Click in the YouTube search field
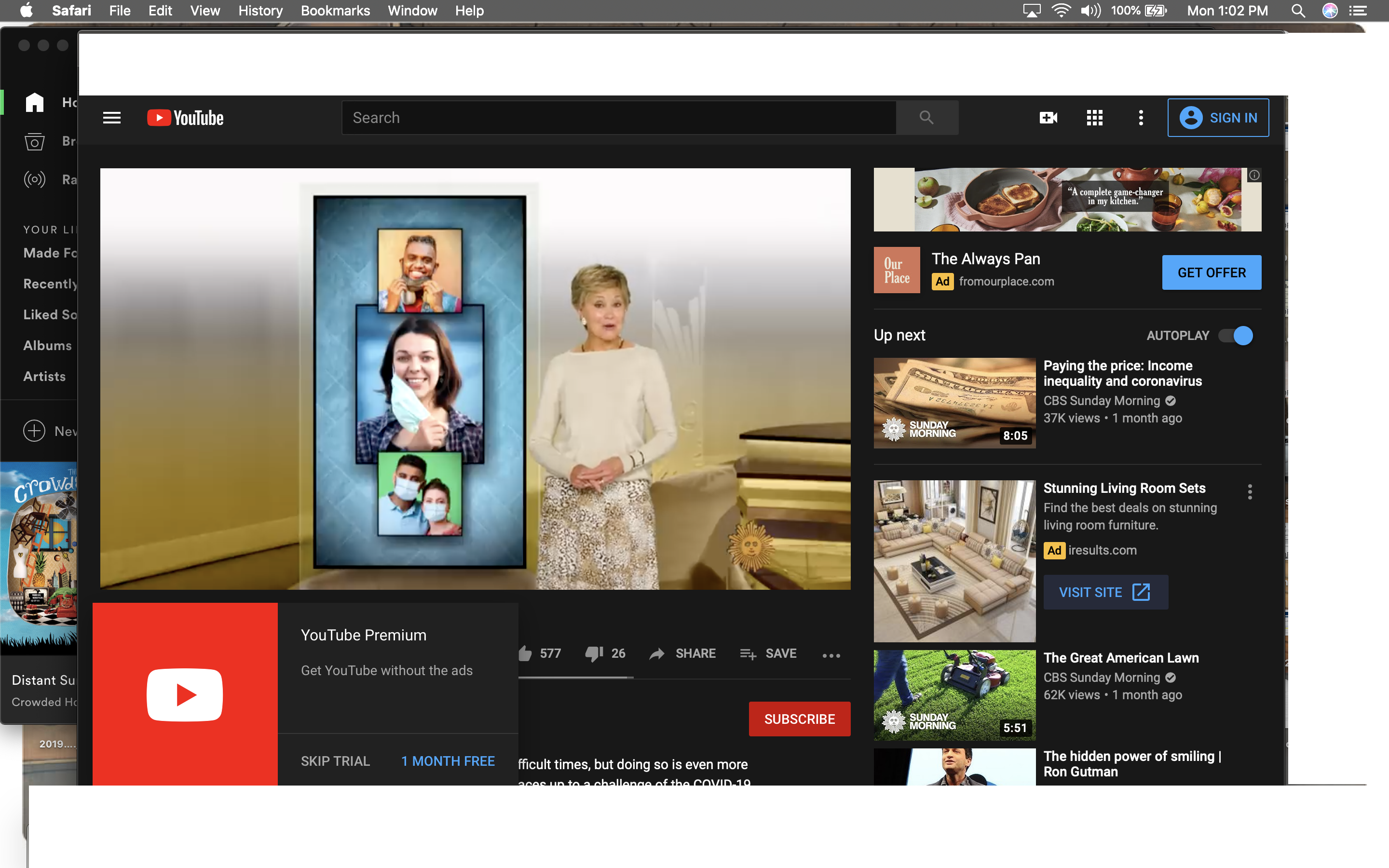This screenshot has height=868, width=1389. pyautogui.click(x=618, y=118)
